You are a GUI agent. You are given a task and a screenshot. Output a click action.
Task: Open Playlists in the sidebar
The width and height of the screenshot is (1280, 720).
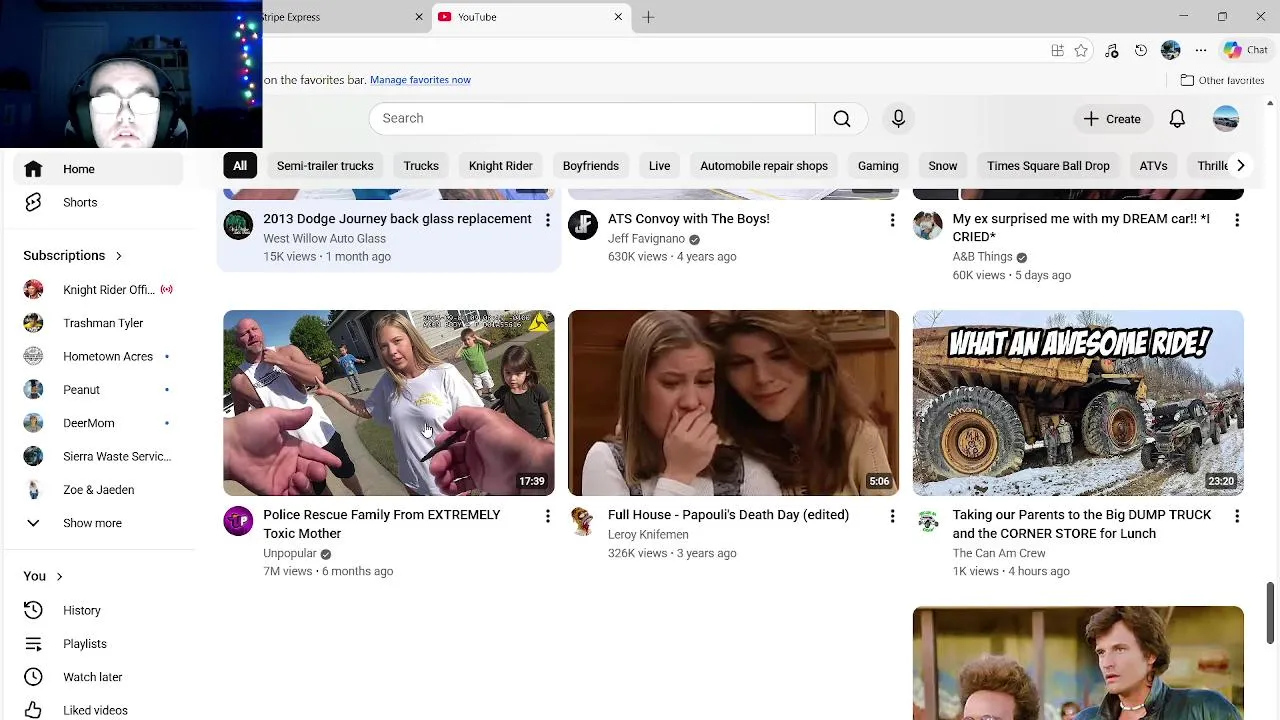click(x=98, y=644)
